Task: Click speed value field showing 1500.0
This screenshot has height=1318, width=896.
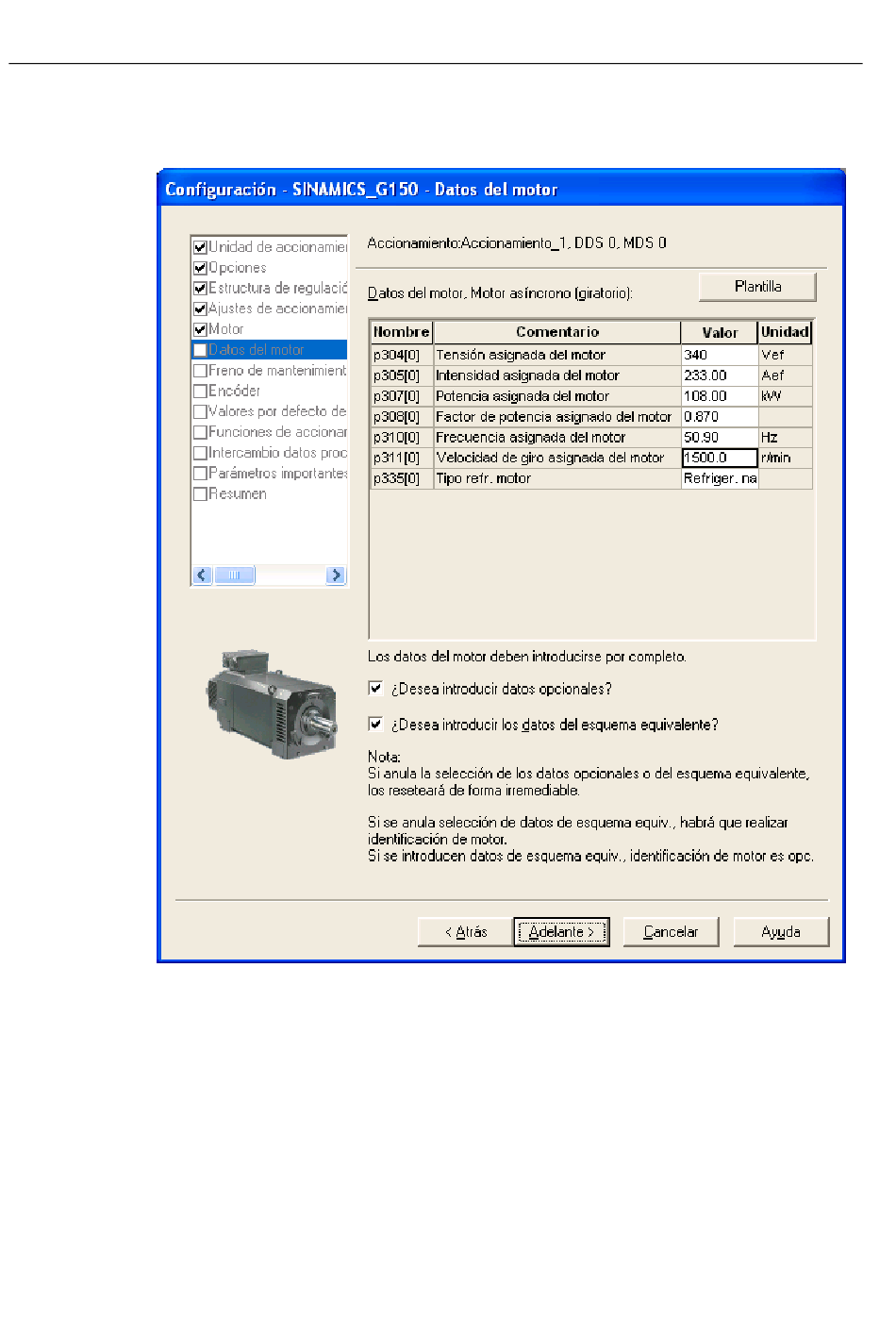Action: (720, 458)
